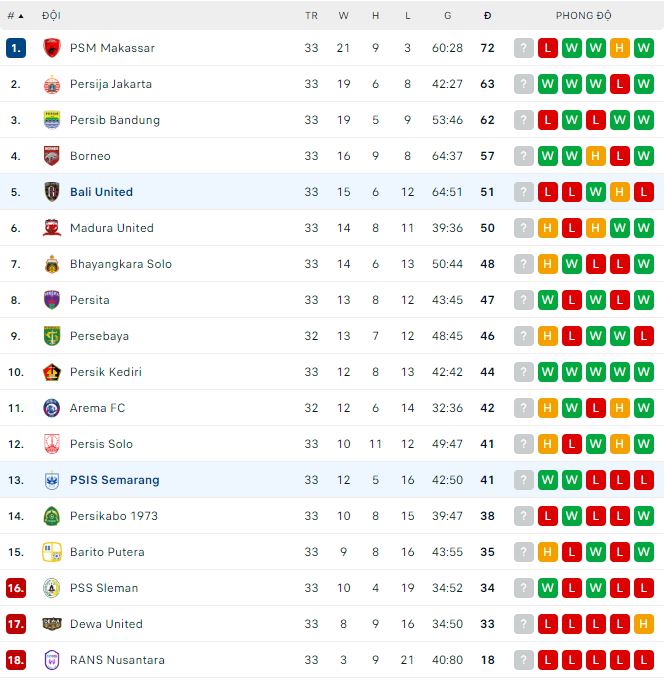The height and width of the screenshot is (681, 665).
Task: Click the Borneo club crest
Action: [52, 156]
